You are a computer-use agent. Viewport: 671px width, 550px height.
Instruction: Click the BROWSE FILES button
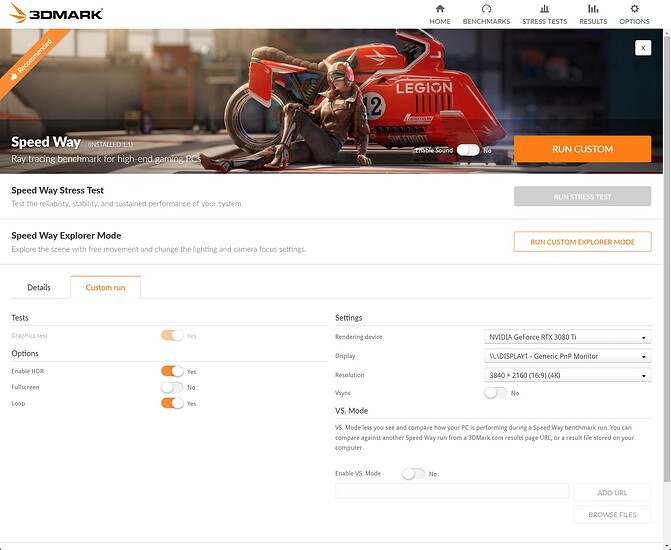tap(612, 514)
